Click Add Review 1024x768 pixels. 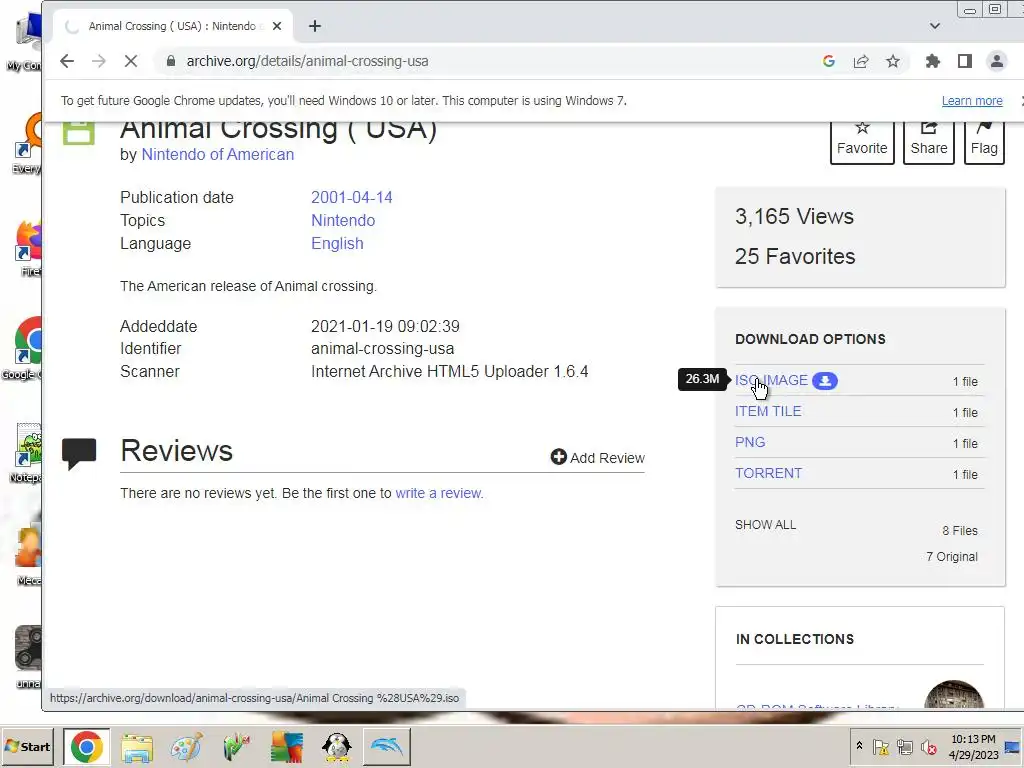point(598,458)
